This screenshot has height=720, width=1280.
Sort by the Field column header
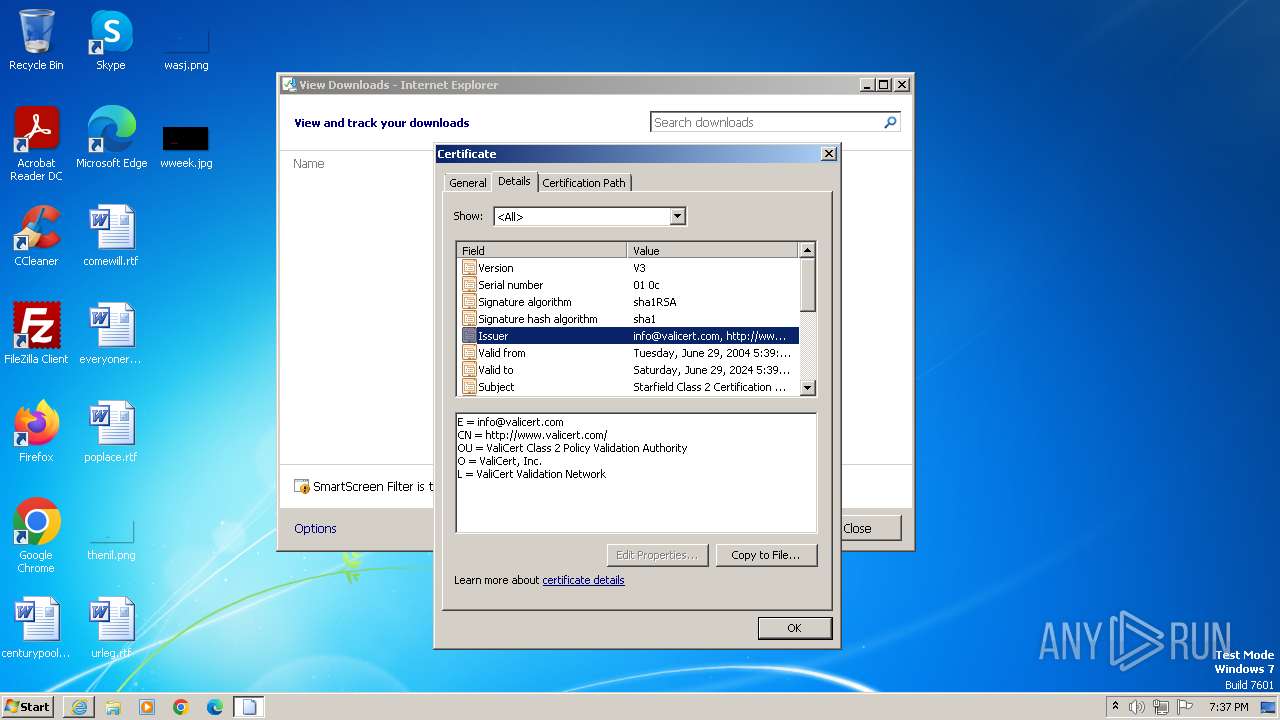[542, 250]
